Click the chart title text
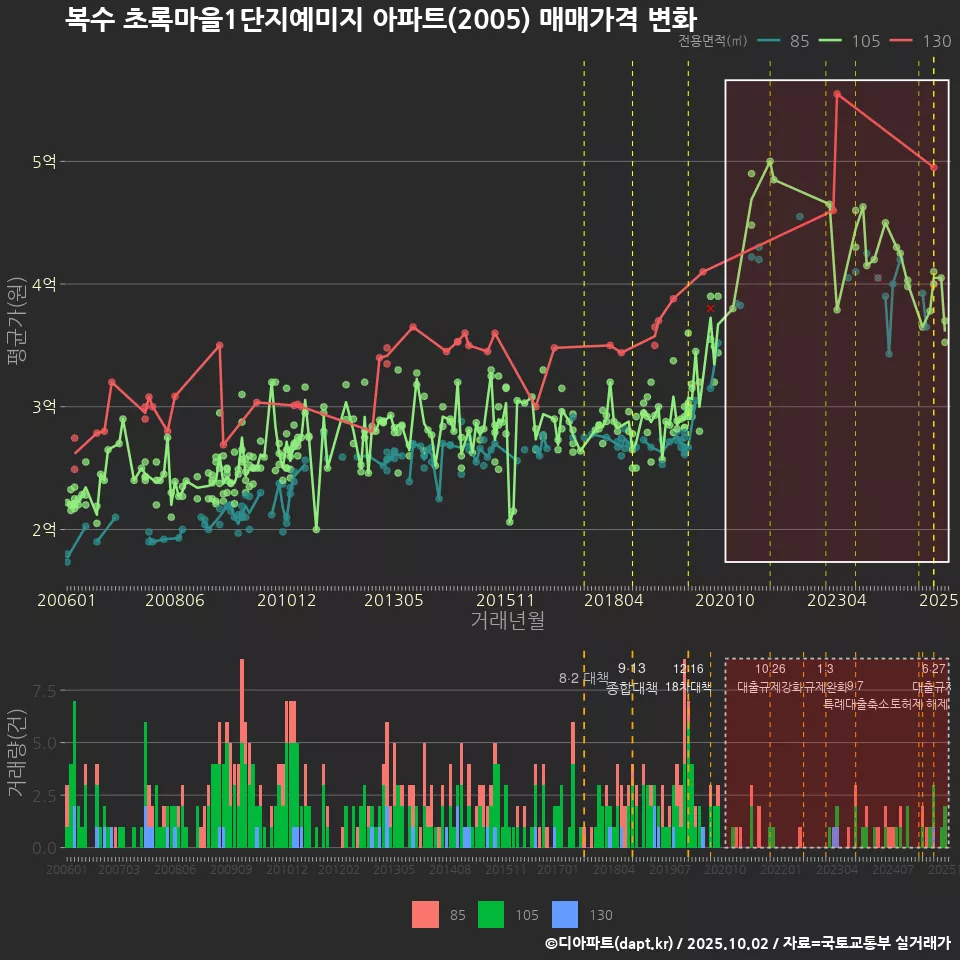Viewport: 960px width, 960px height. [380, 19]
